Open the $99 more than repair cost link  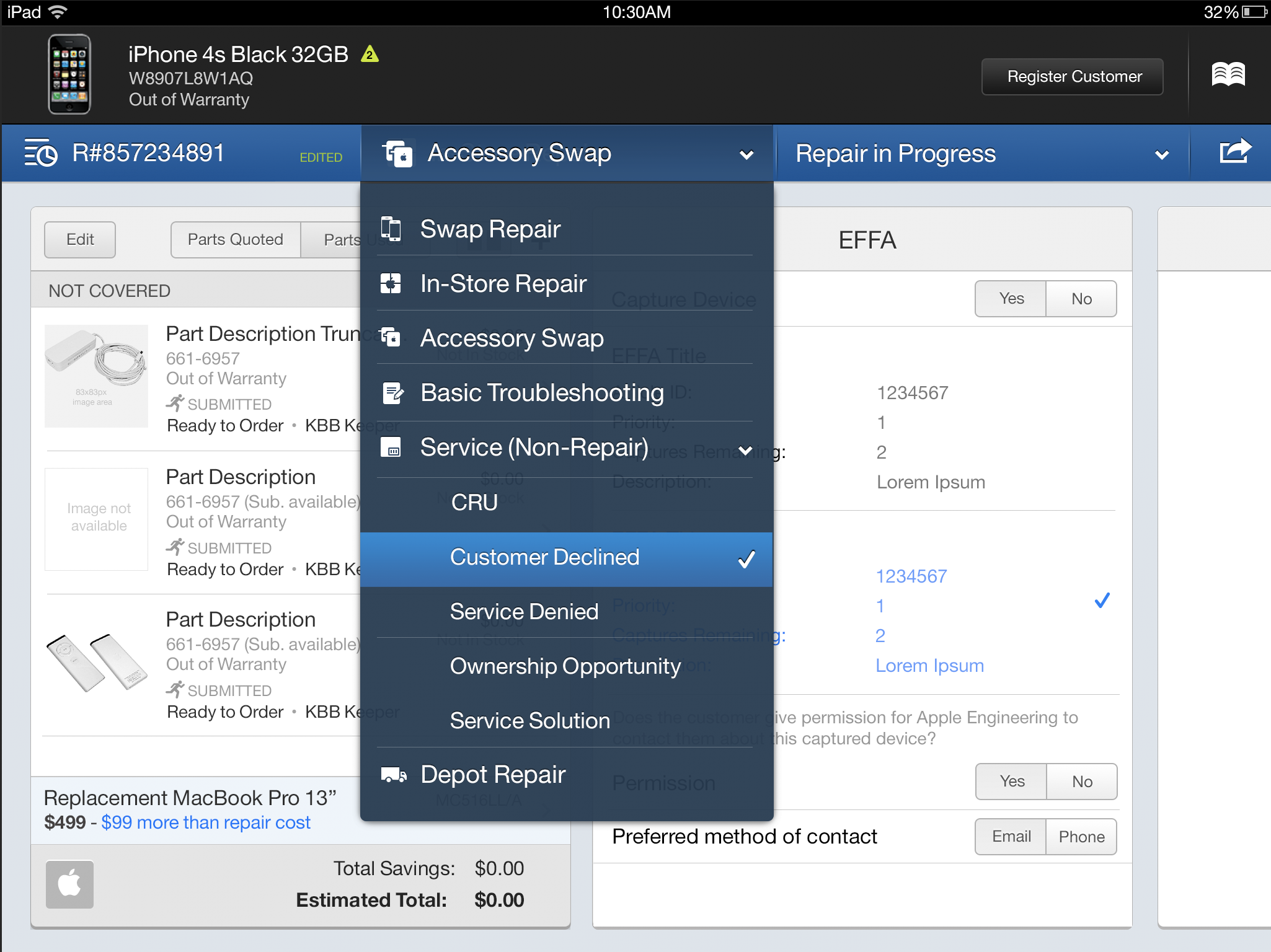(x=206, y=822)
